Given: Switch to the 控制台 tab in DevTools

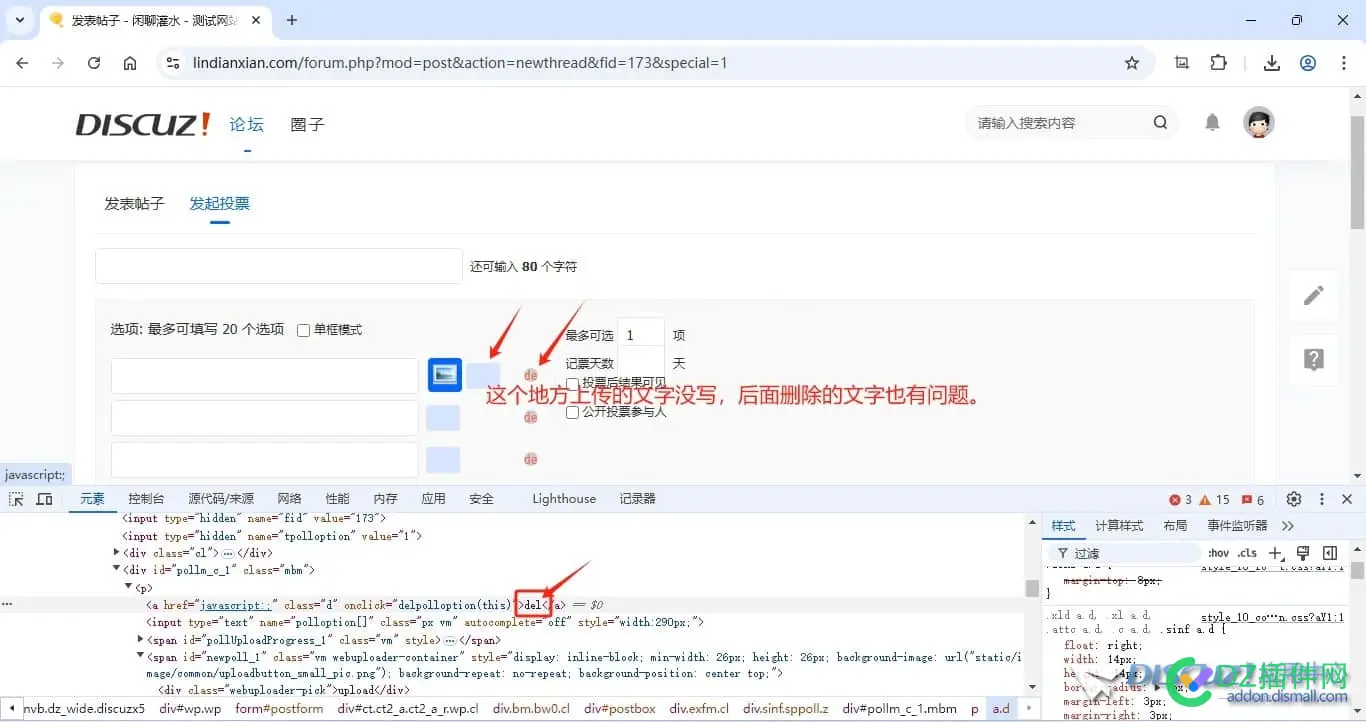Looking at the screenshot, I should (x=146, y=498).
